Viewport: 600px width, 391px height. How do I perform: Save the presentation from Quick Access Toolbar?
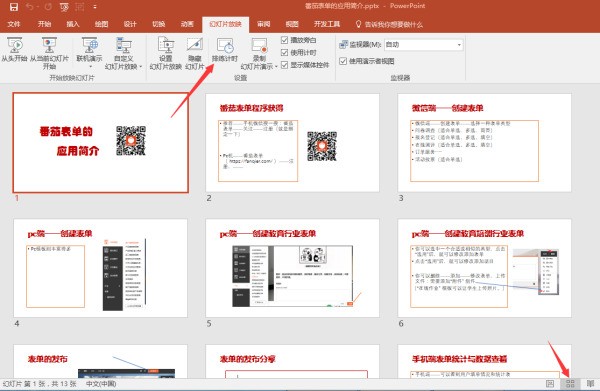[x=14, y=7]
